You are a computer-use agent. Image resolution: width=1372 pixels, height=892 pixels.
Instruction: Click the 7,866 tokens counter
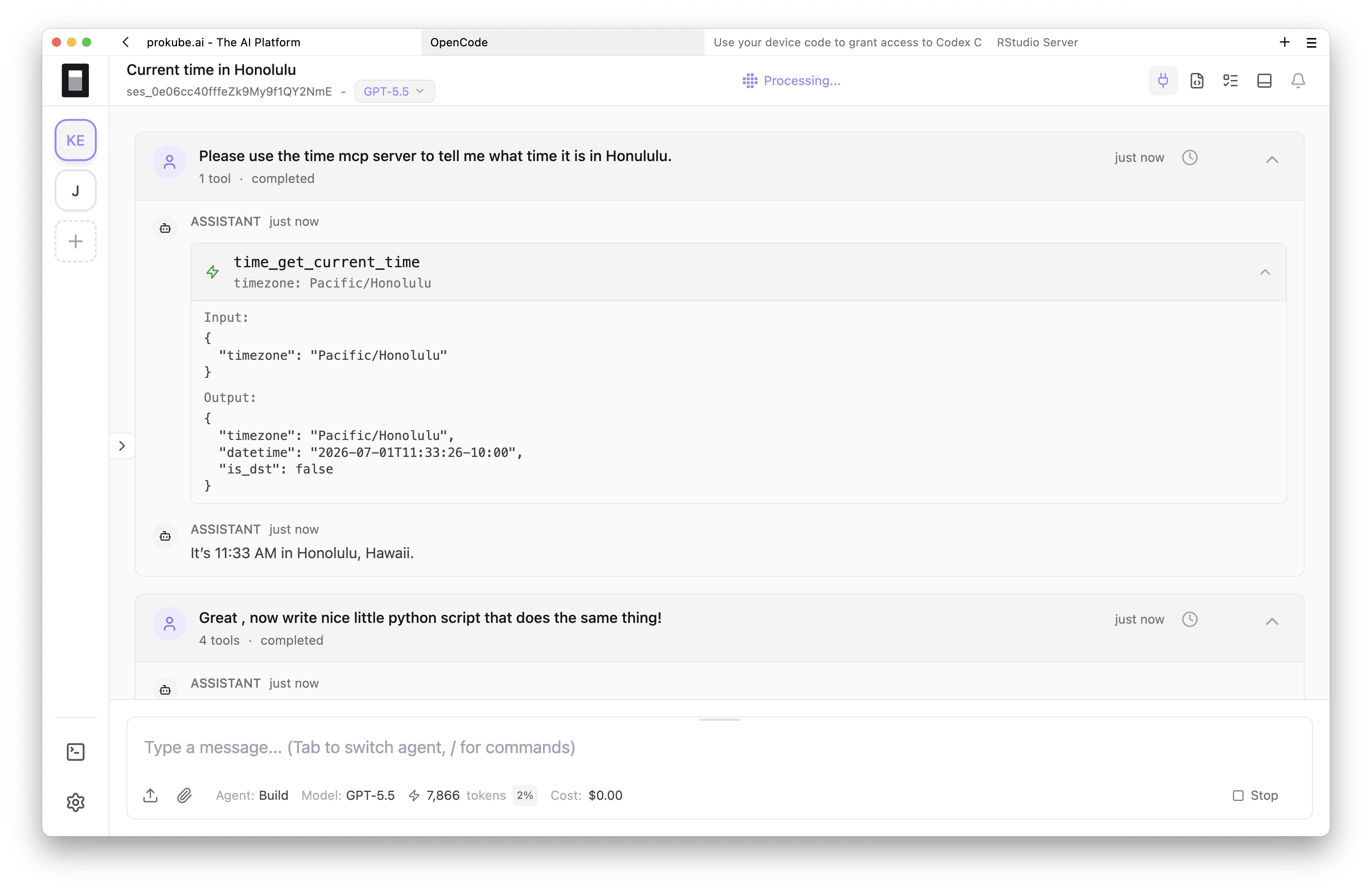click(457, 796)
